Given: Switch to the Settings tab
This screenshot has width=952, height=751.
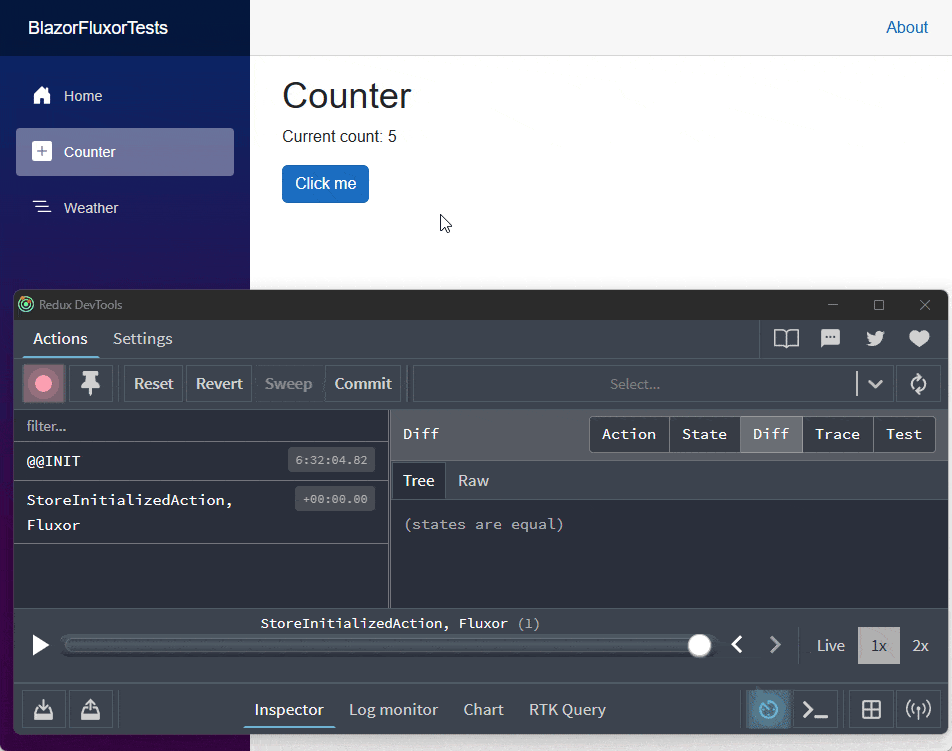Looking at the screenshot, I should point(143,339).
